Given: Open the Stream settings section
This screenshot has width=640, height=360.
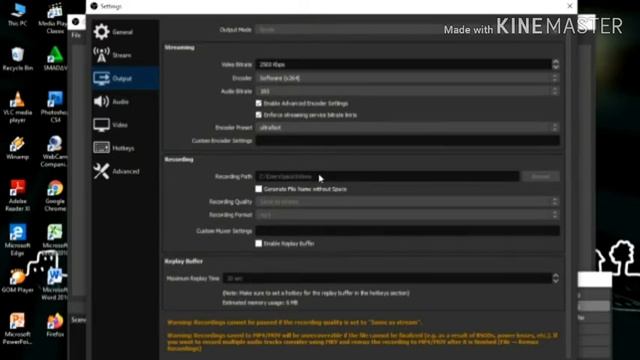Looking at the screenshot, I should pyautogui.click(x=125, y=55).
